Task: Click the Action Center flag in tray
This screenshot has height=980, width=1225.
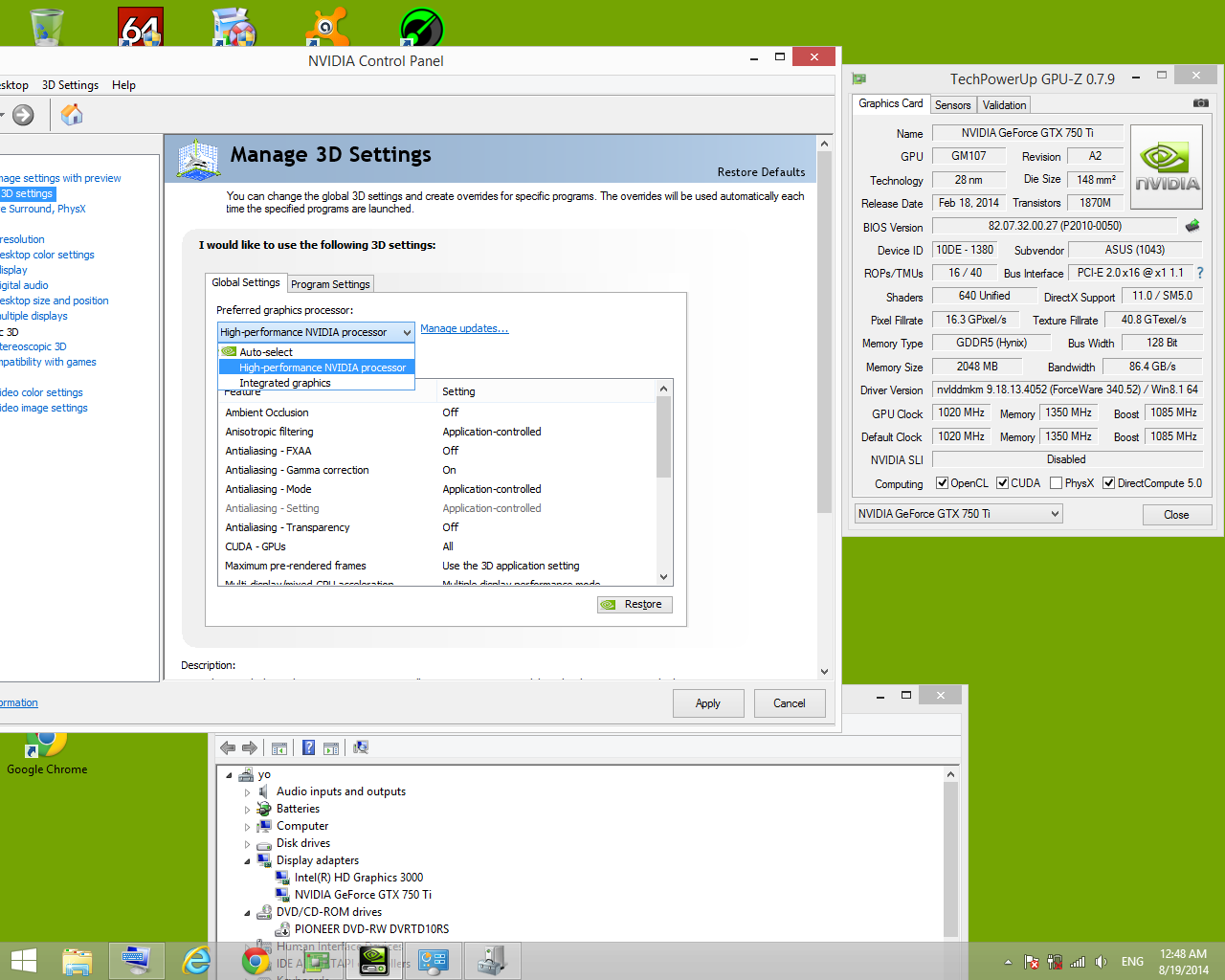Action: pos(1032,962)
